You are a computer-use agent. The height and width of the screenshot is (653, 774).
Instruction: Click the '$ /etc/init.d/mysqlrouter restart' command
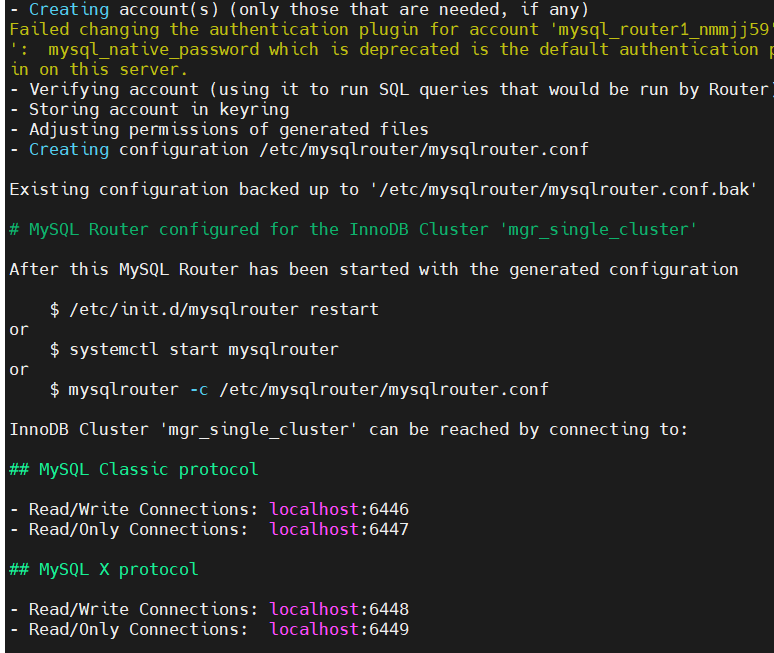coord(214,309)
